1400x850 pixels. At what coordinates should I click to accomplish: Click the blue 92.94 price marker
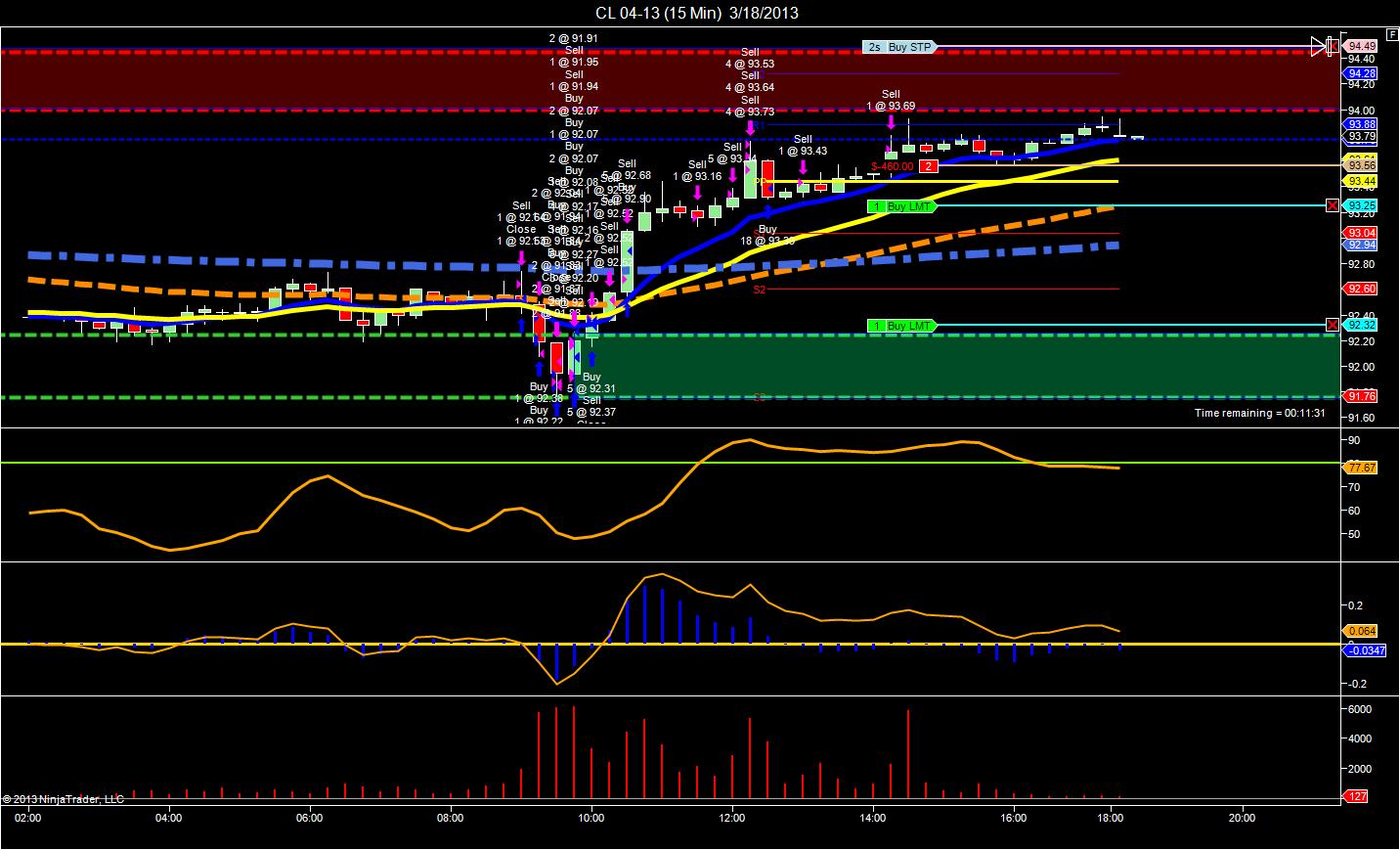pos(1362,245)
